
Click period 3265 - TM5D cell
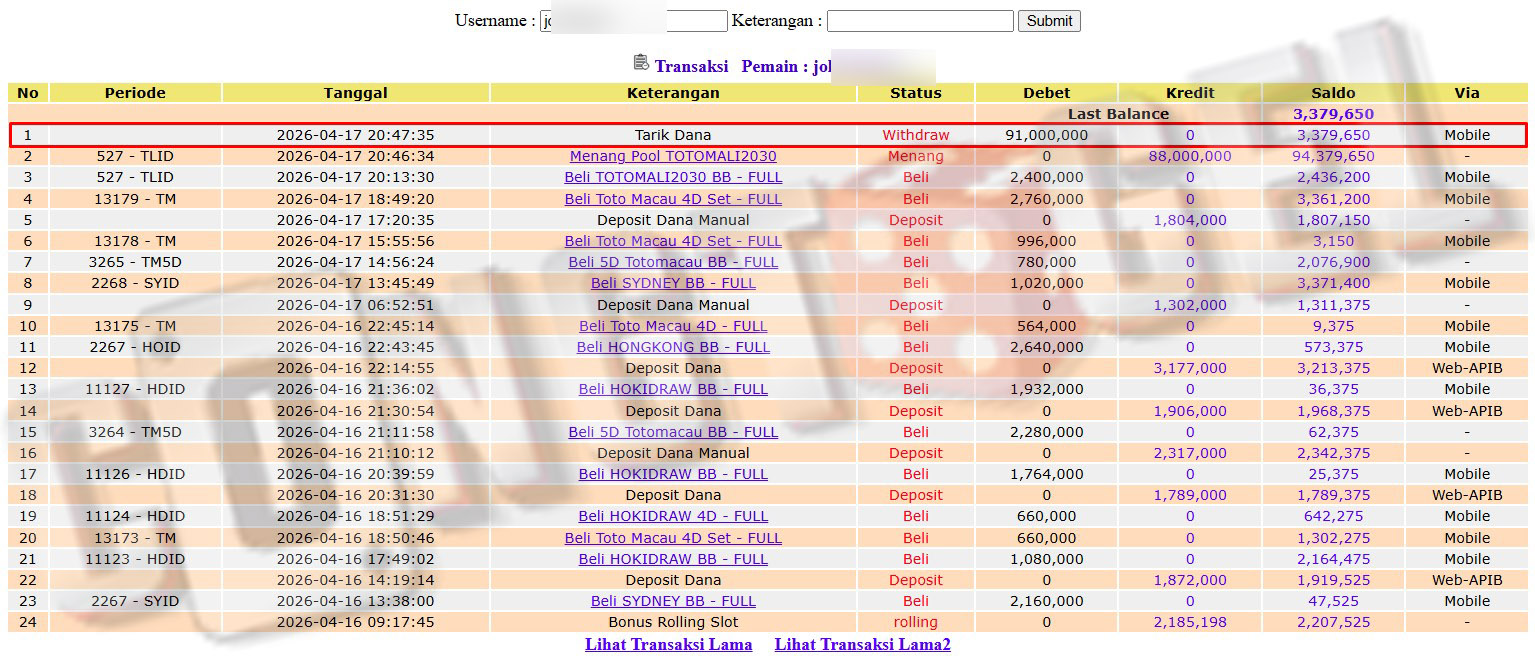click(x=135, y=262)
